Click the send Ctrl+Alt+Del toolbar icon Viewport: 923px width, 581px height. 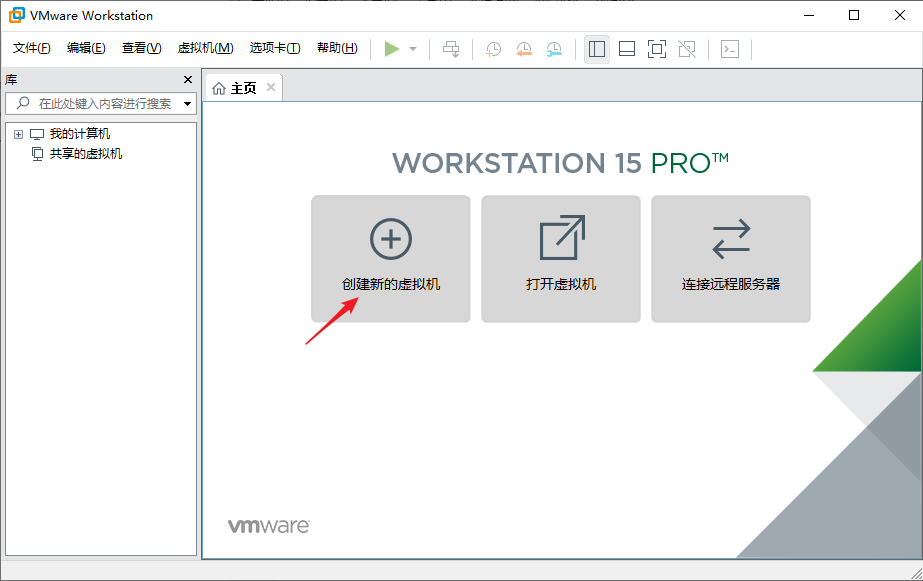tap(452, 49)
